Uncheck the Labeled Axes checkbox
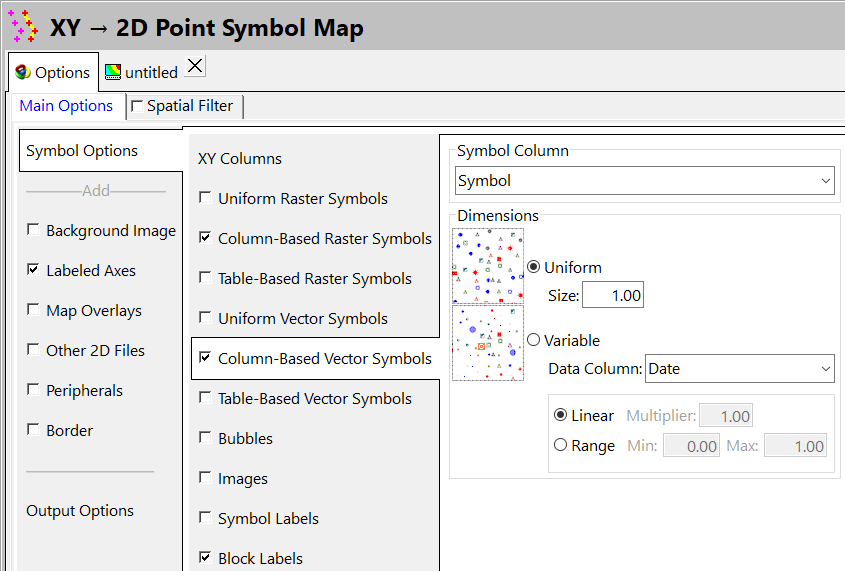Viewport: 845px width, 571px height. pos(34,271)
